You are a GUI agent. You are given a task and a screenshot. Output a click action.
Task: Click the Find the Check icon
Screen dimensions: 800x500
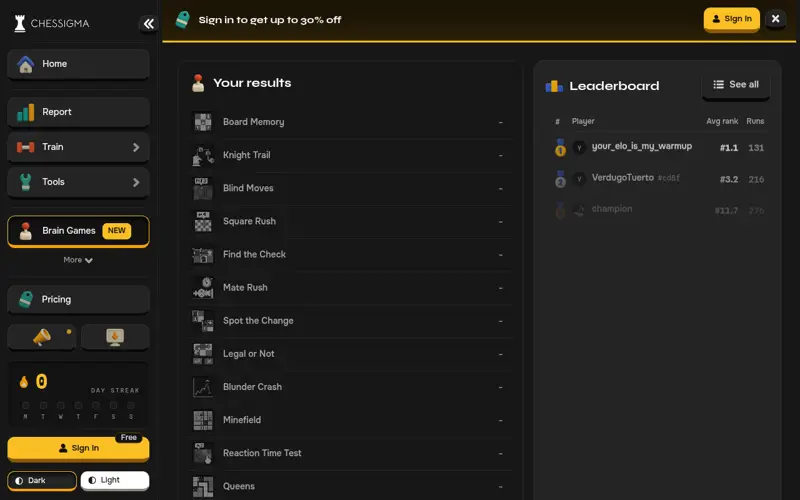203,255
